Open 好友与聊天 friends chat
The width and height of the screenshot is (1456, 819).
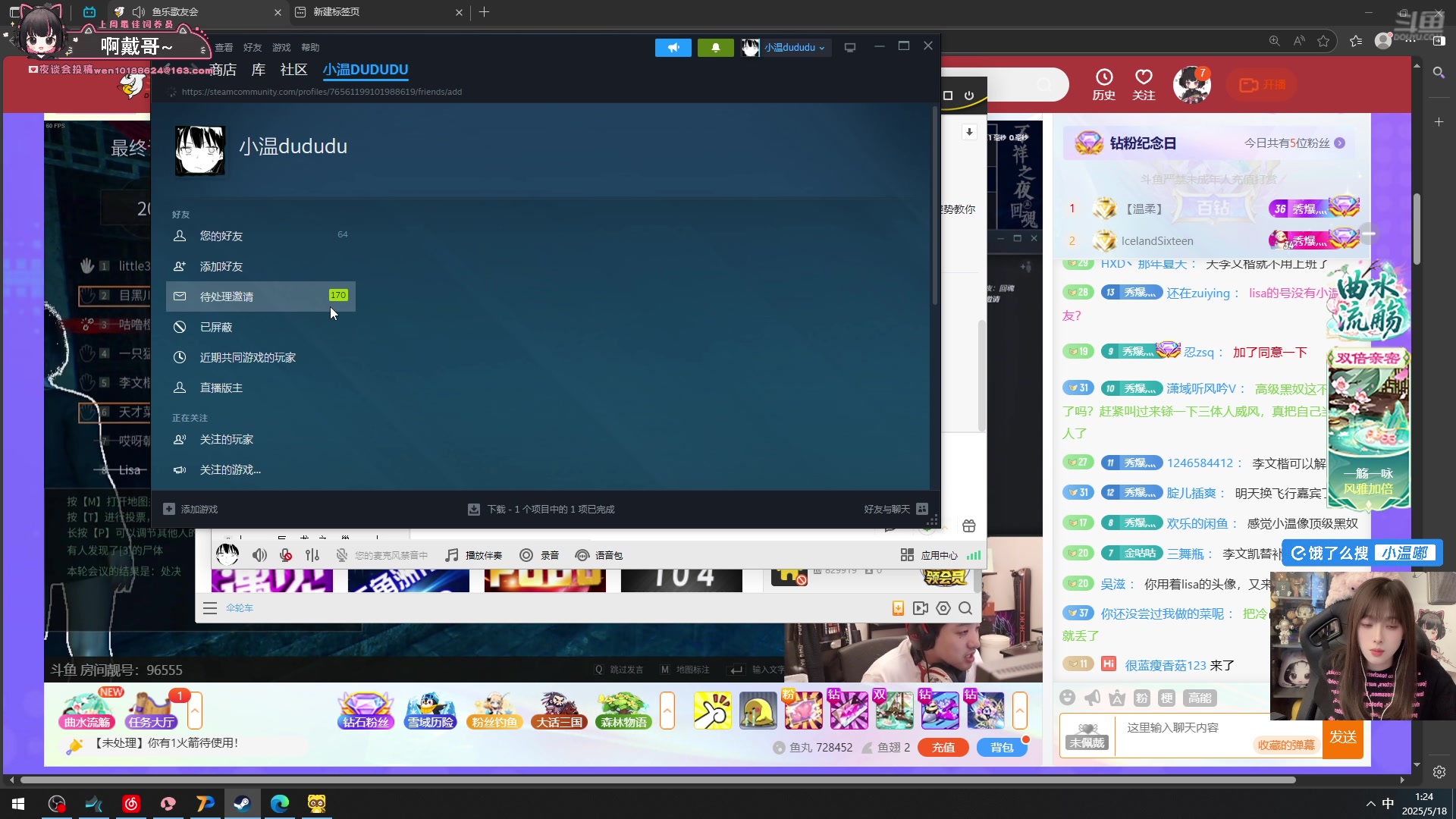point(896,509)
